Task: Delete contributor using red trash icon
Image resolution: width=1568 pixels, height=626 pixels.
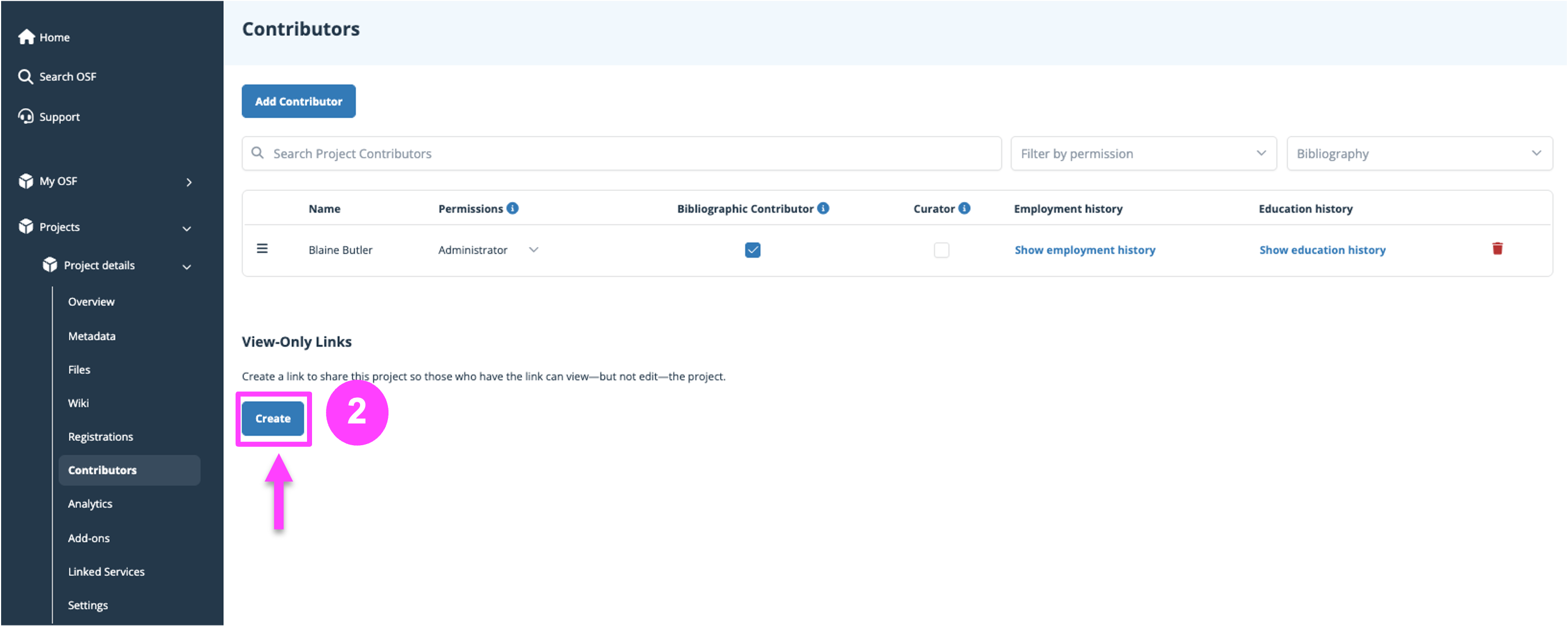Action: click(x=1498, y=249)
